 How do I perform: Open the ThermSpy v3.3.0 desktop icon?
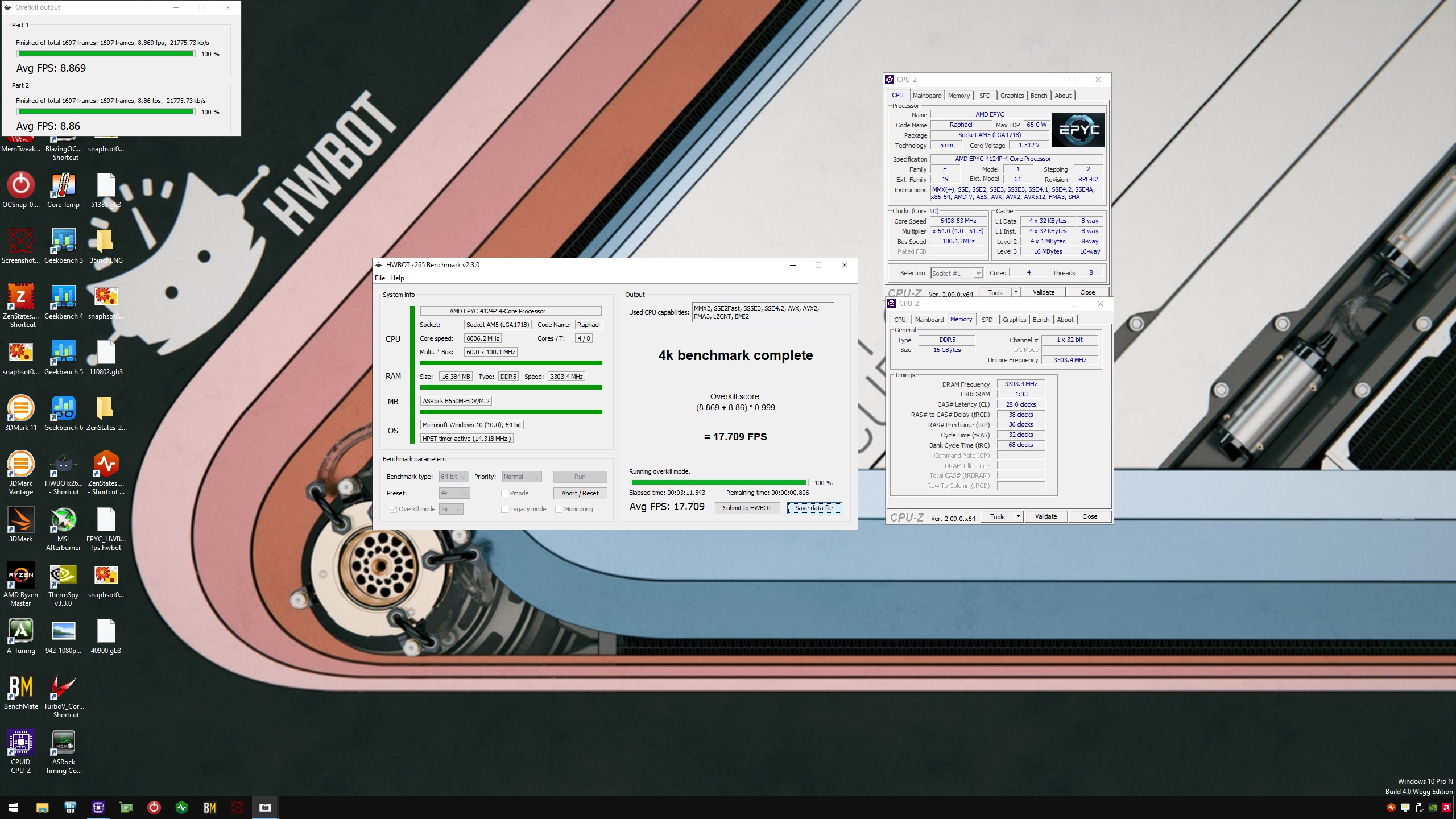coord(63,585)
